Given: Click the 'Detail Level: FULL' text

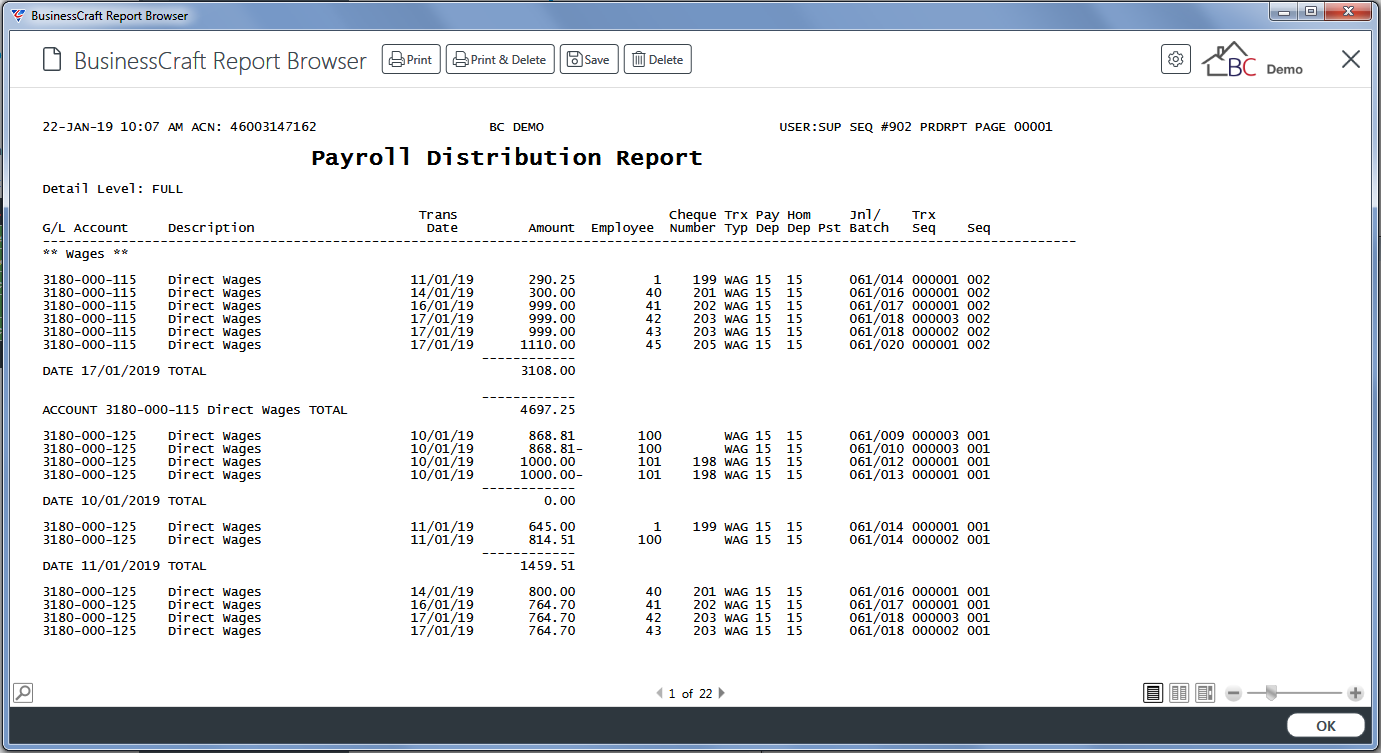Looking at the screenshot, I should coord(113,188).
